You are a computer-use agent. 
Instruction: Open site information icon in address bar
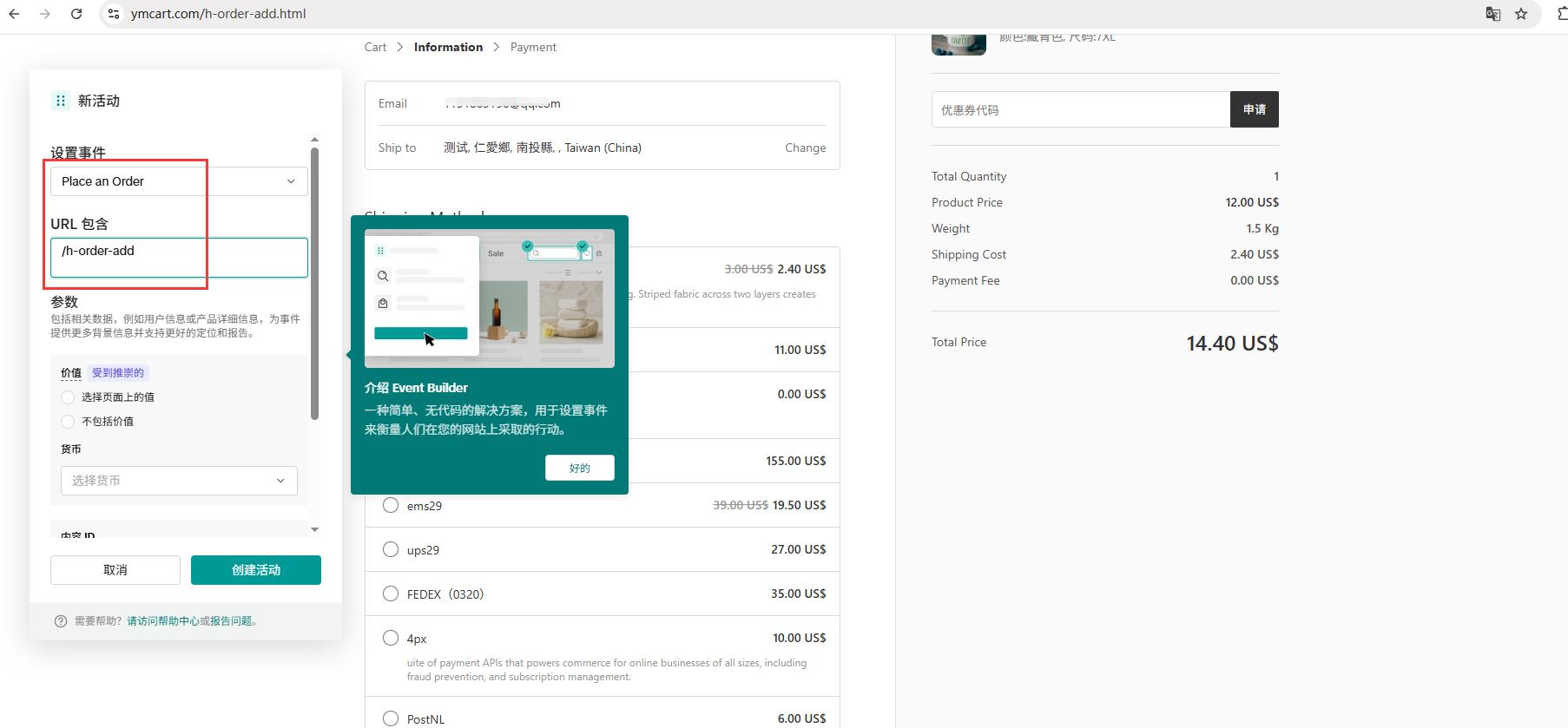[x=114, y=14]
